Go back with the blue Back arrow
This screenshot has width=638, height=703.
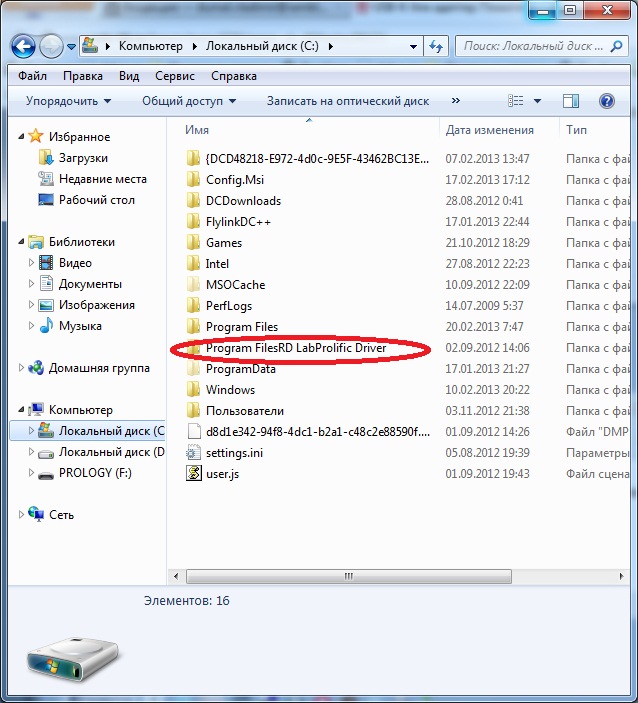tap(23, 47)
